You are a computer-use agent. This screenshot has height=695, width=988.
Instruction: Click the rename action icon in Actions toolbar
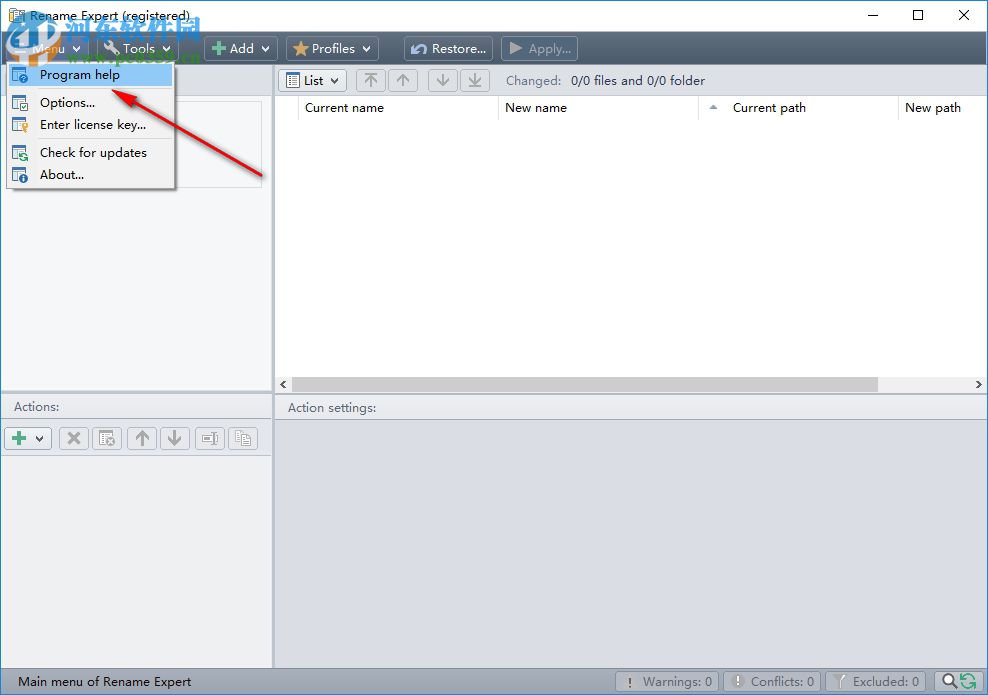[209, 438]
